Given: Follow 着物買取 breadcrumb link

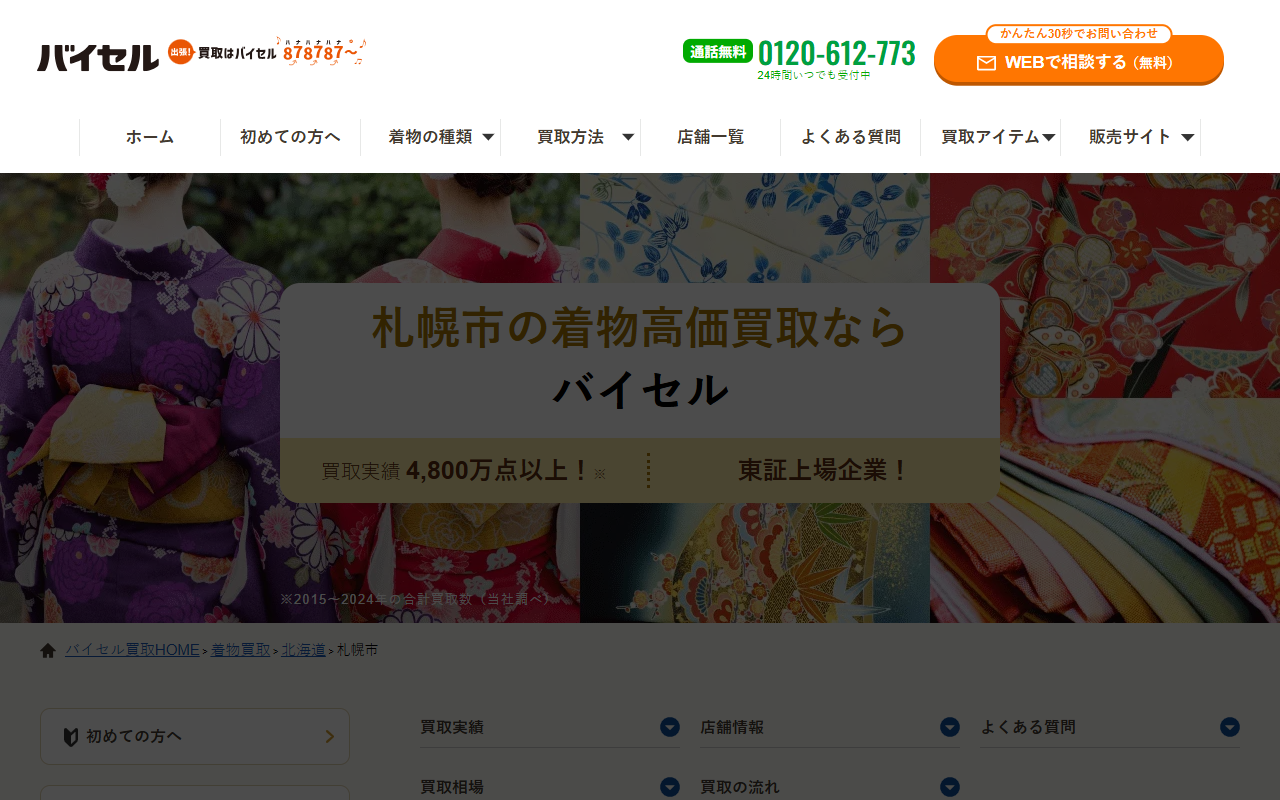Looking at the screenshot, I should (240, 650).
